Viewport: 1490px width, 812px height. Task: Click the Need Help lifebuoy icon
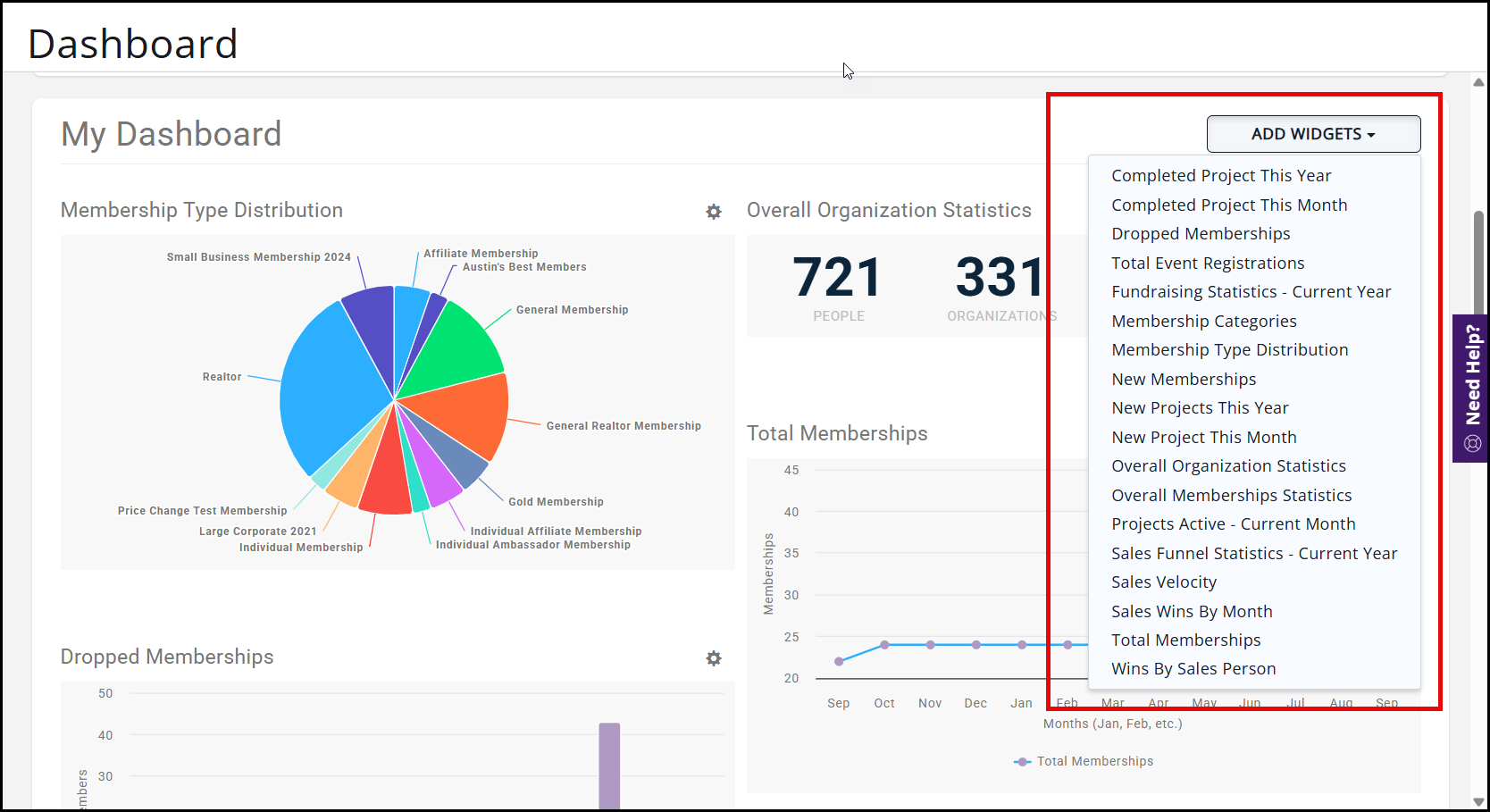click(x=1472, y=443)
